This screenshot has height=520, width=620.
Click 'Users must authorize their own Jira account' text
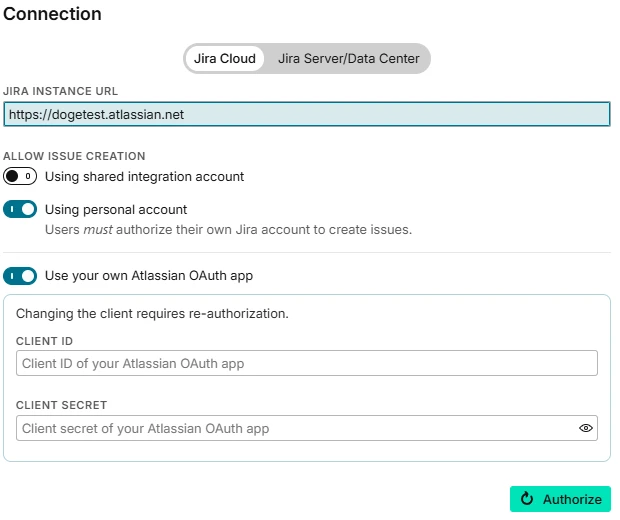(229, 229)
